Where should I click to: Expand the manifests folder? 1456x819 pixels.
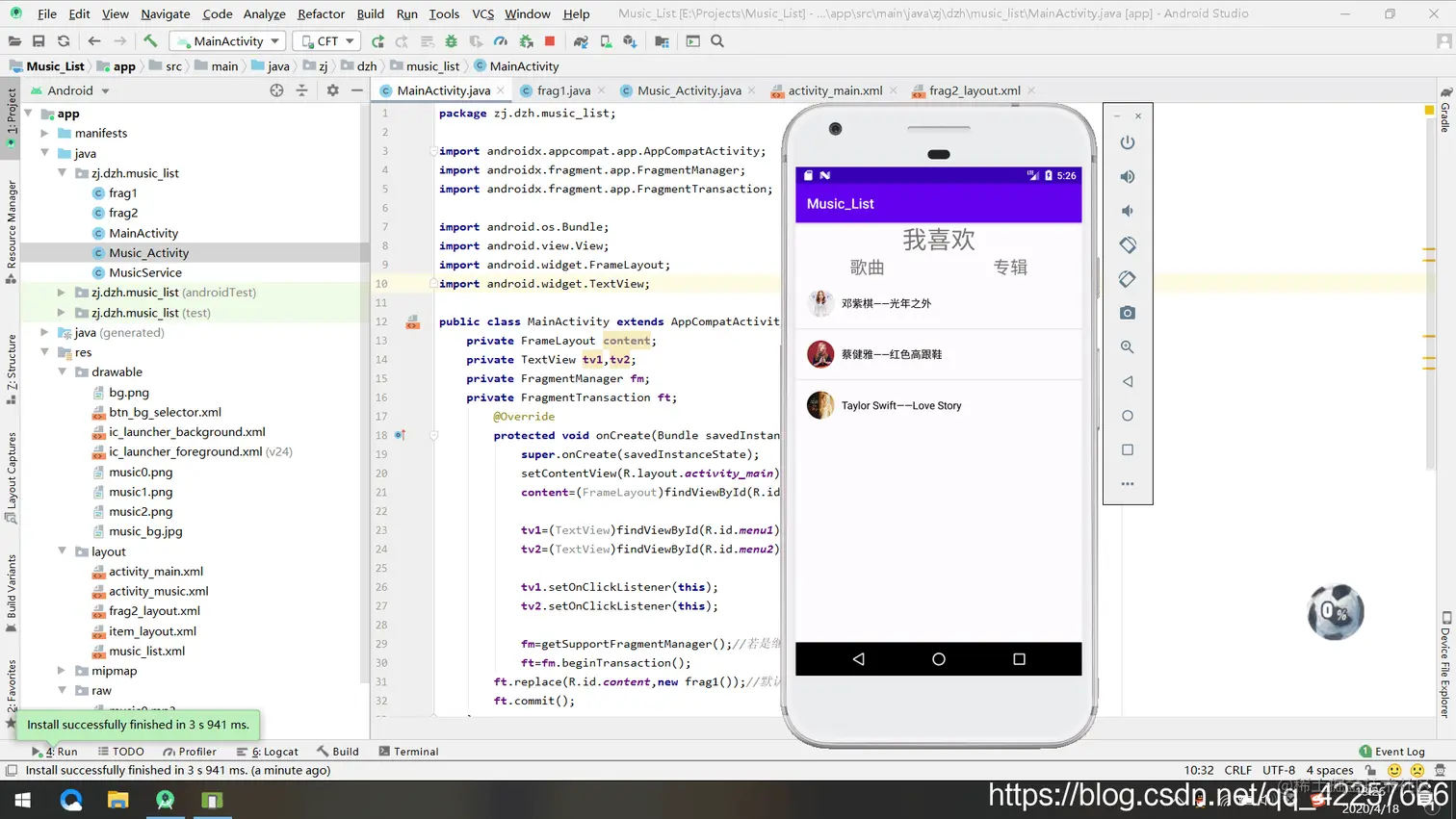click(x=45, y=133)
